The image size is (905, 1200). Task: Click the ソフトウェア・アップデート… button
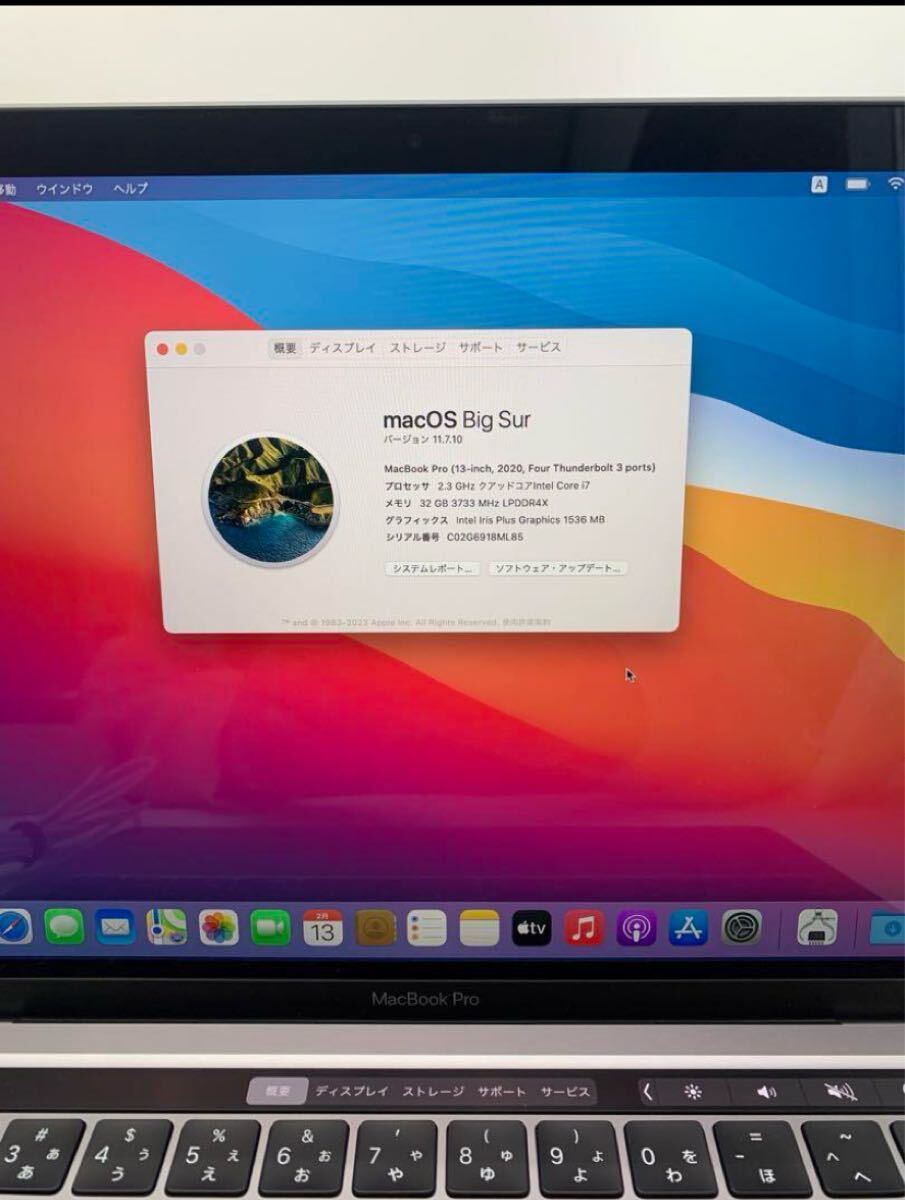pyautogui.click(x=558, y=568)
